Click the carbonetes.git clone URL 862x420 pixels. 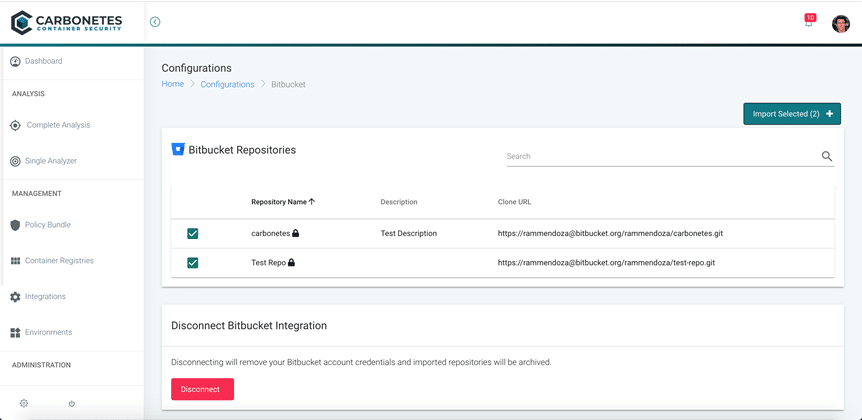pyautogui.click(x=610, y=233)
